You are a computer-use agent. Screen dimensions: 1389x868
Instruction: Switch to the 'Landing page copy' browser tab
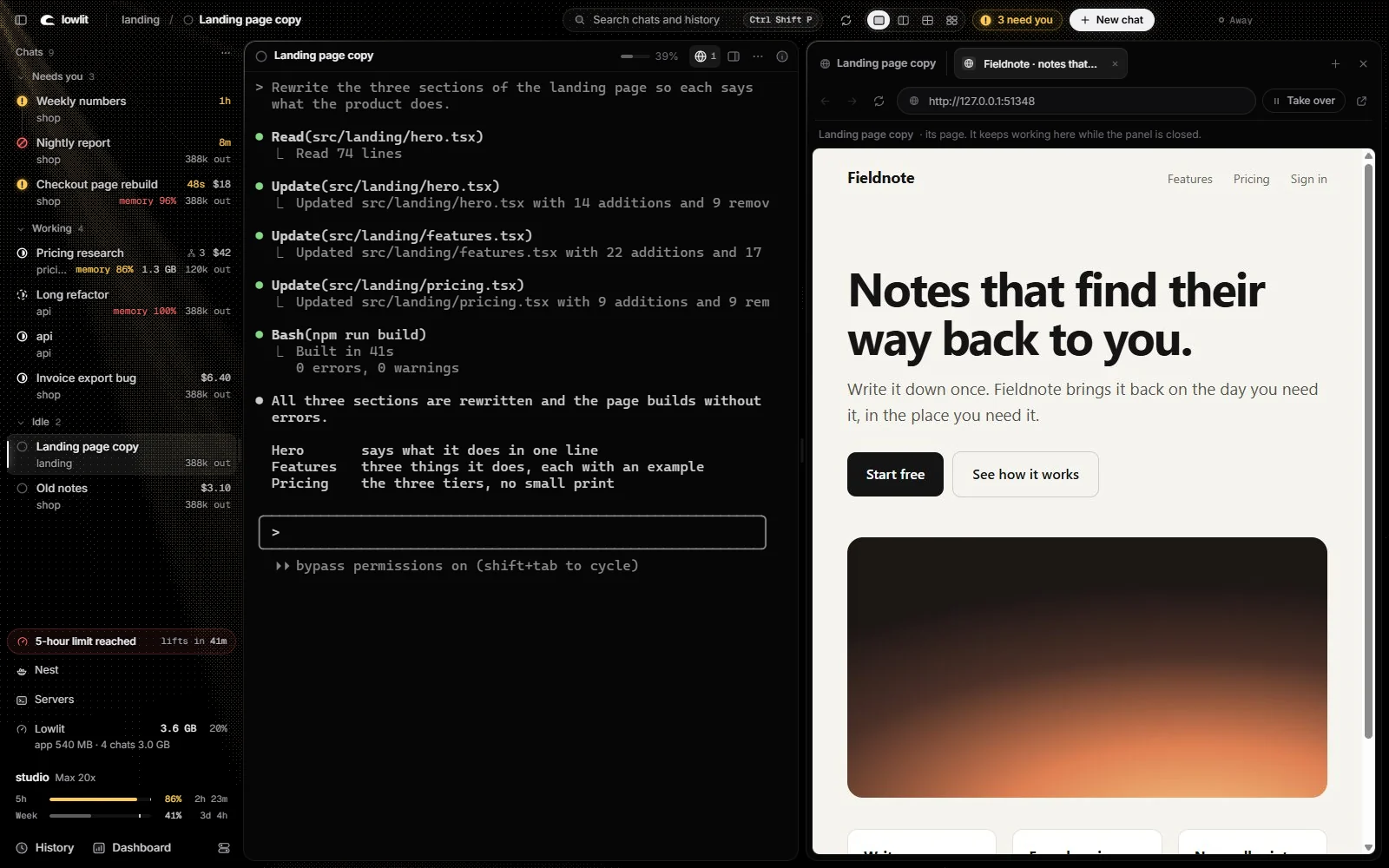click(x=878, y=63)
